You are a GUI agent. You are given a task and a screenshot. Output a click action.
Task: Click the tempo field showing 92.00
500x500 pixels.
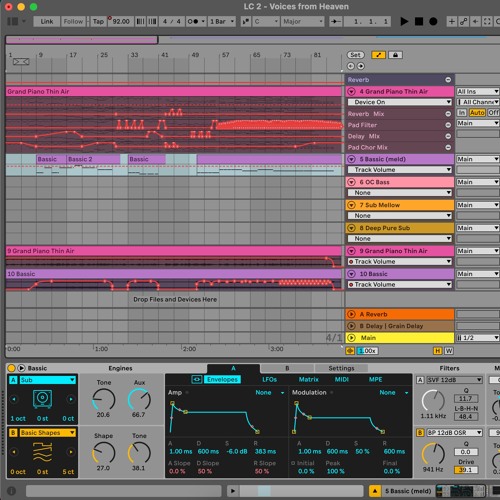point(120,22)
